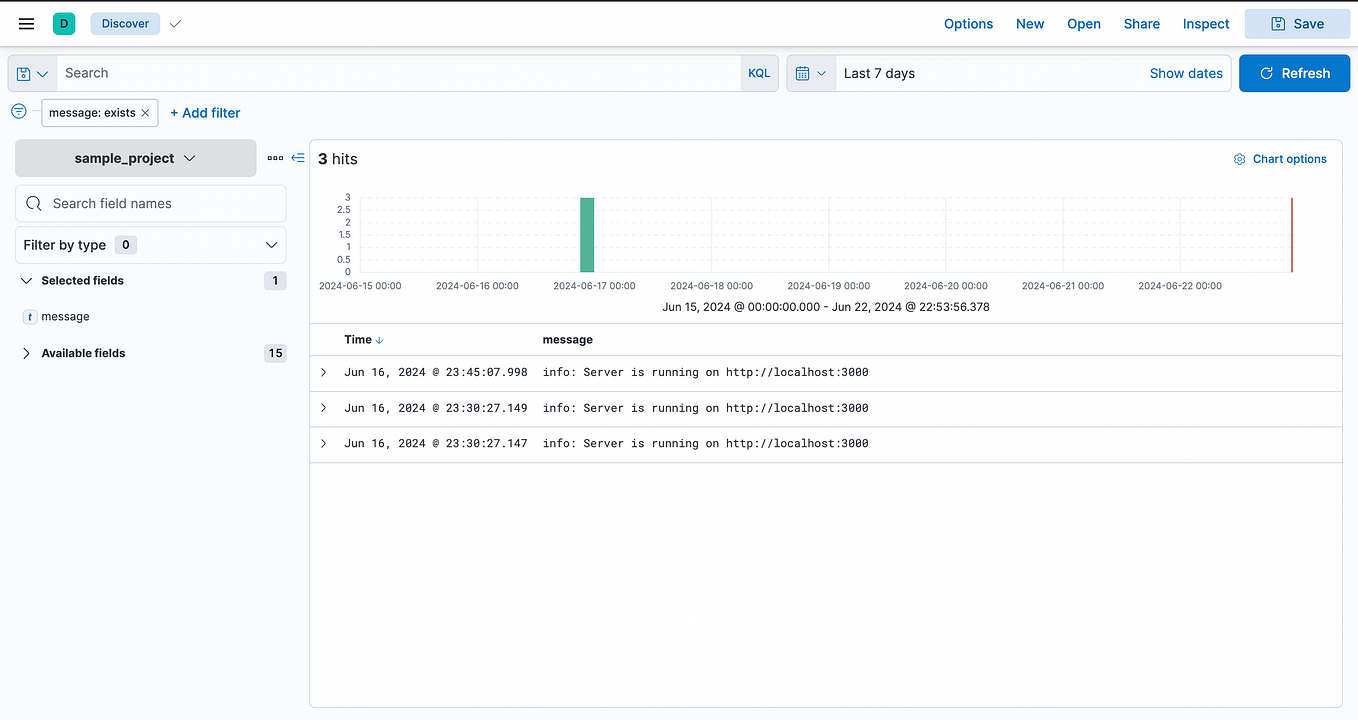
Task: Open the navigation hamburger menu icon
Action: (26, 23)
